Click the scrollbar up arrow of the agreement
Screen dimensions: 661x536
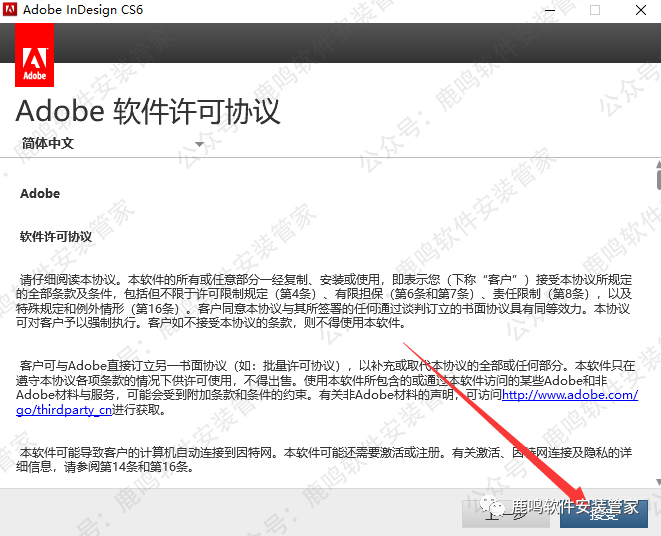pos(657,162)
